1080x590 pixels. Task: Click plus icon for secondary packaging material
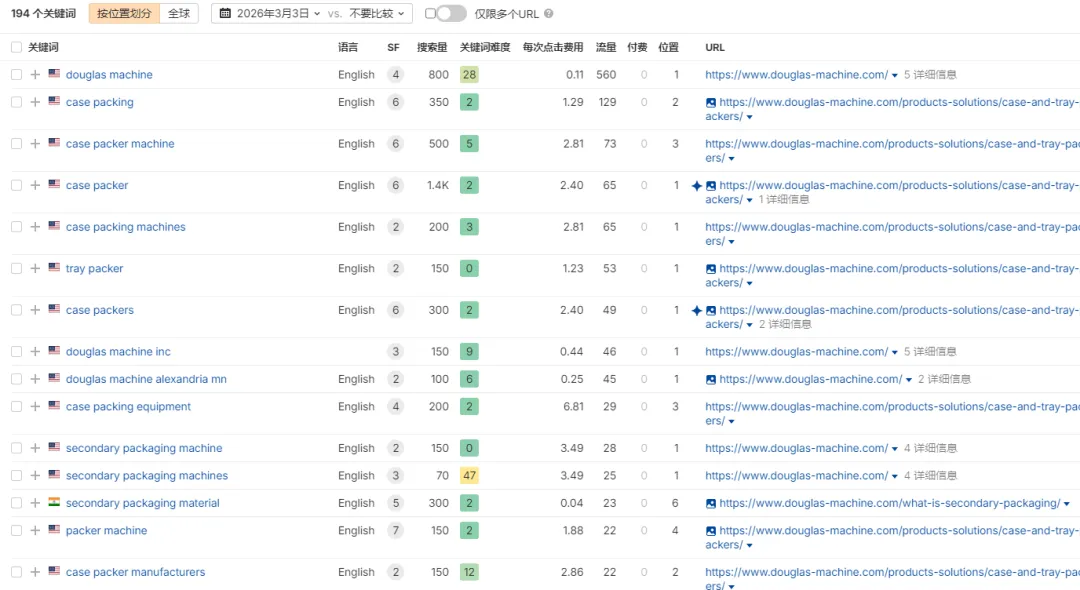35,503
